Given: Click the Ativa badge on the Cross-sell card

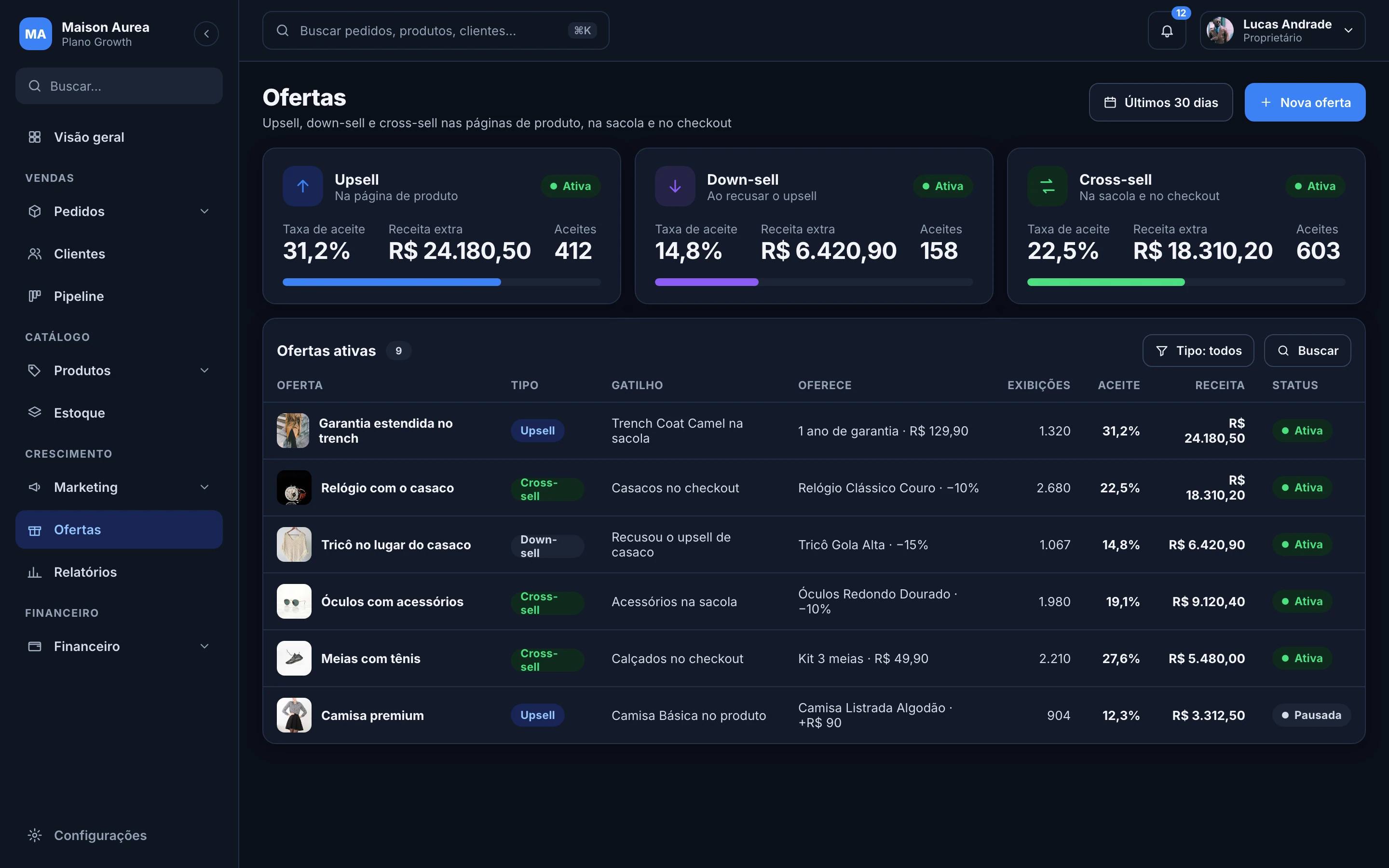Looking at the screenshot, I should (1315, 186).
